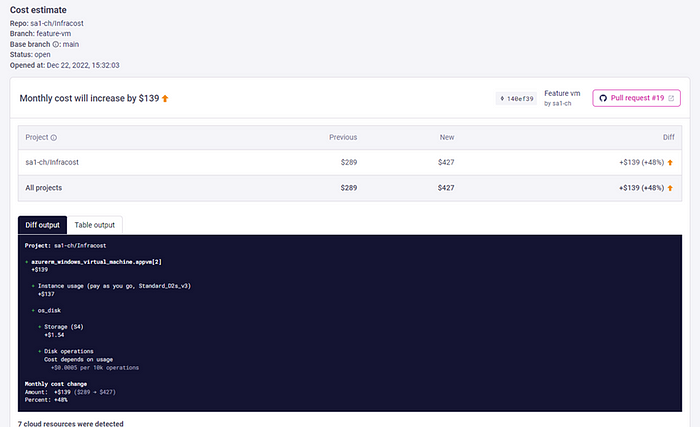Viewport: 700px width, 427px height.
Task: Click +$139 (+48%) in All projects row
Action: pos(642,188)
